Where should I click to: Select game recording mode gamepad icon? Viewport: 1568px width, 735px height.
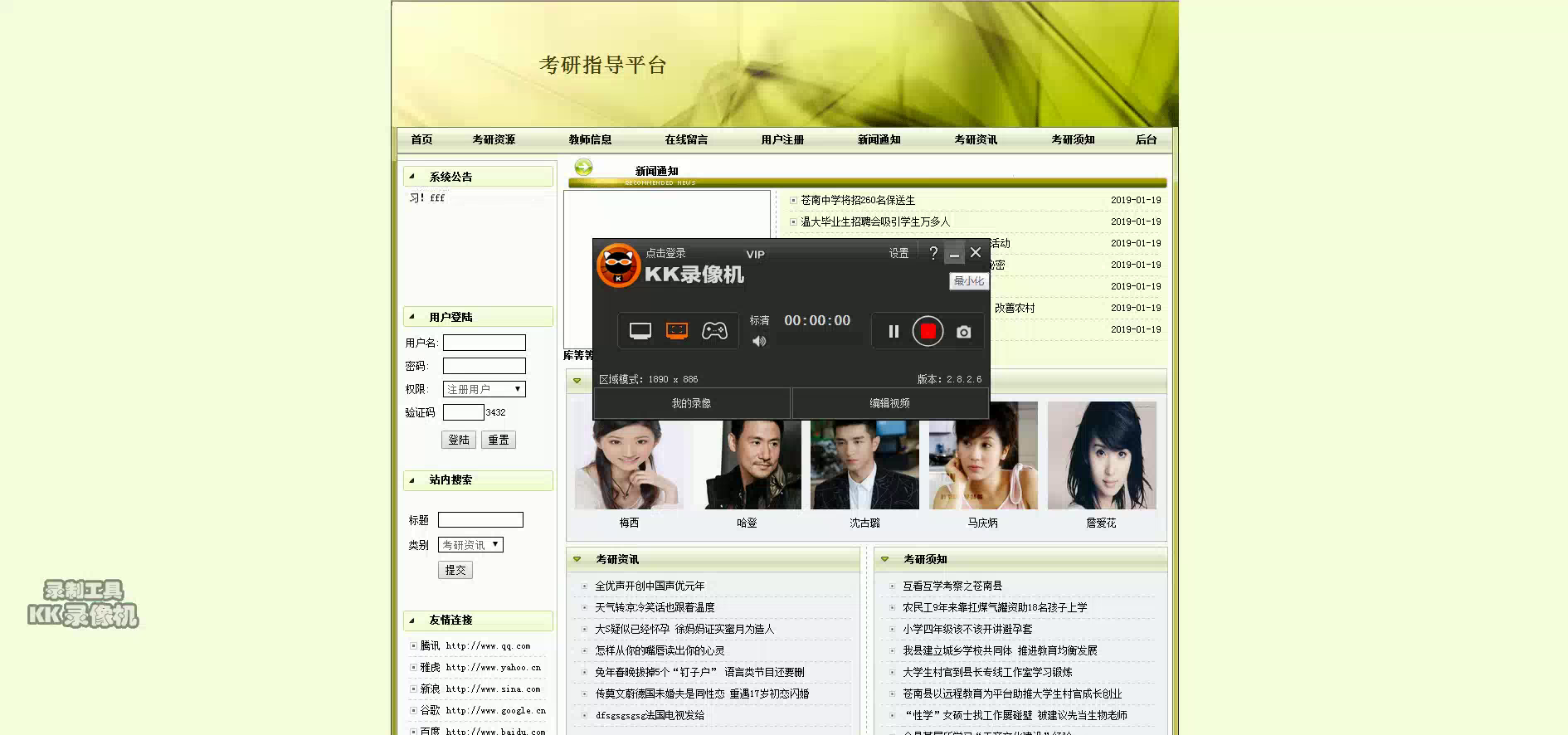[x=714, y=331]
